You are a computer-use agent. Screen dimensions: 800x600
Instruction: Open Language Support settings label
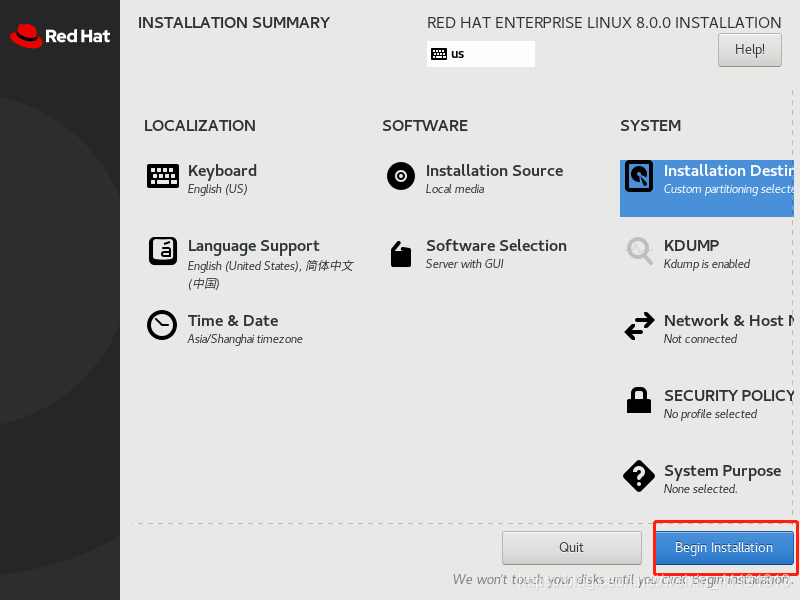pyautogui.click(x=254, y=246)
